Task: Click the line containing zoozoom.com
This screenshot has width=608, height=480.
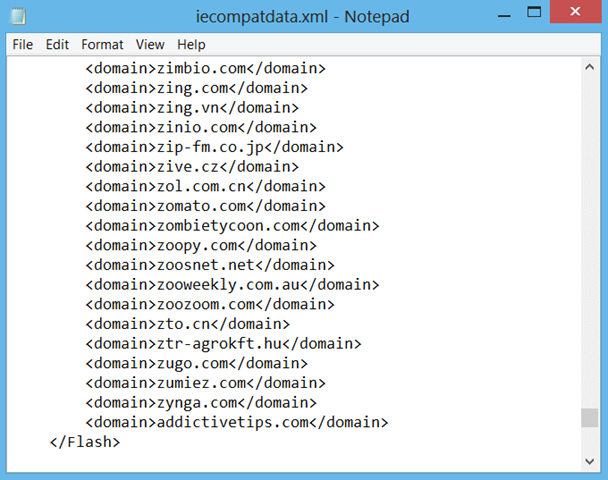Action: click(210, 304)
